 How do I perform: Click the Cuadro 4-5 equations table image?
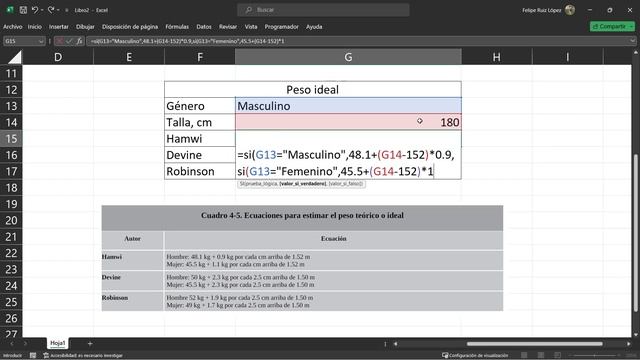click(302, 258)
